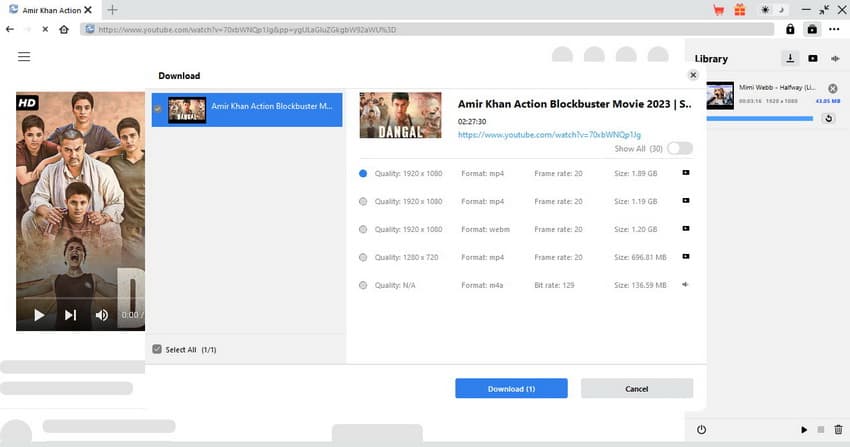This screenshot has width=850, height=447.
Task: Select the m4a audio-only option
Action: click(x=363, y=285)
